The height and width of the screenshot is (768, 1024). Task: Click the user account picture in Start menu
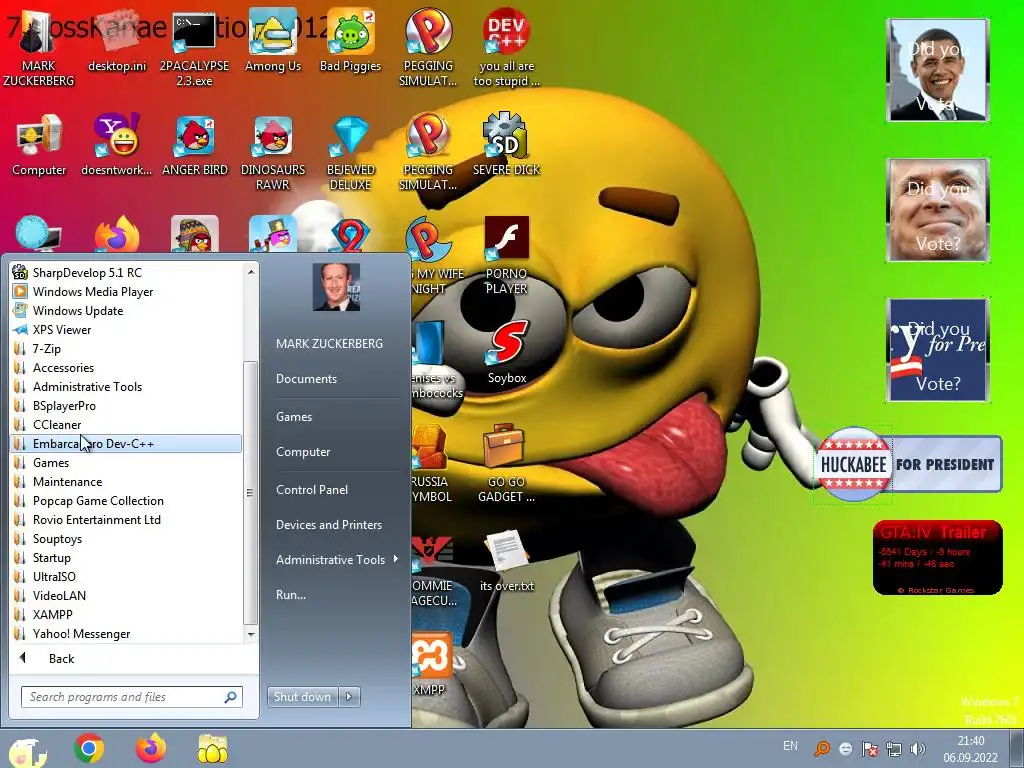[x=336, y=287]
